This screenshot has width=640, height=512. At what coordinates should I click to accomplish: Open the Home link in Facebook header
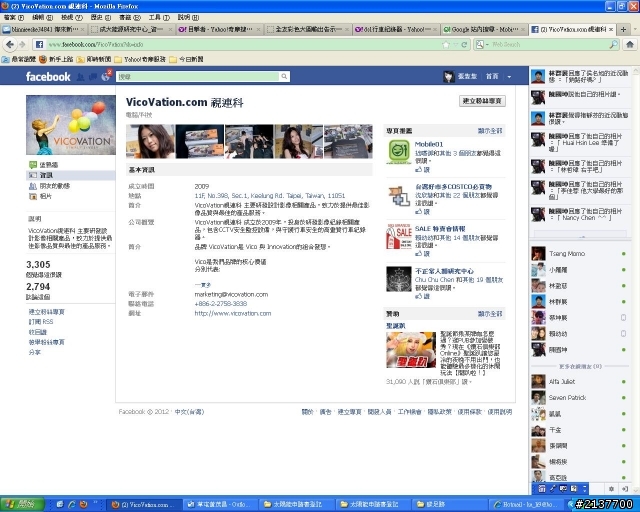pos(492,76)
